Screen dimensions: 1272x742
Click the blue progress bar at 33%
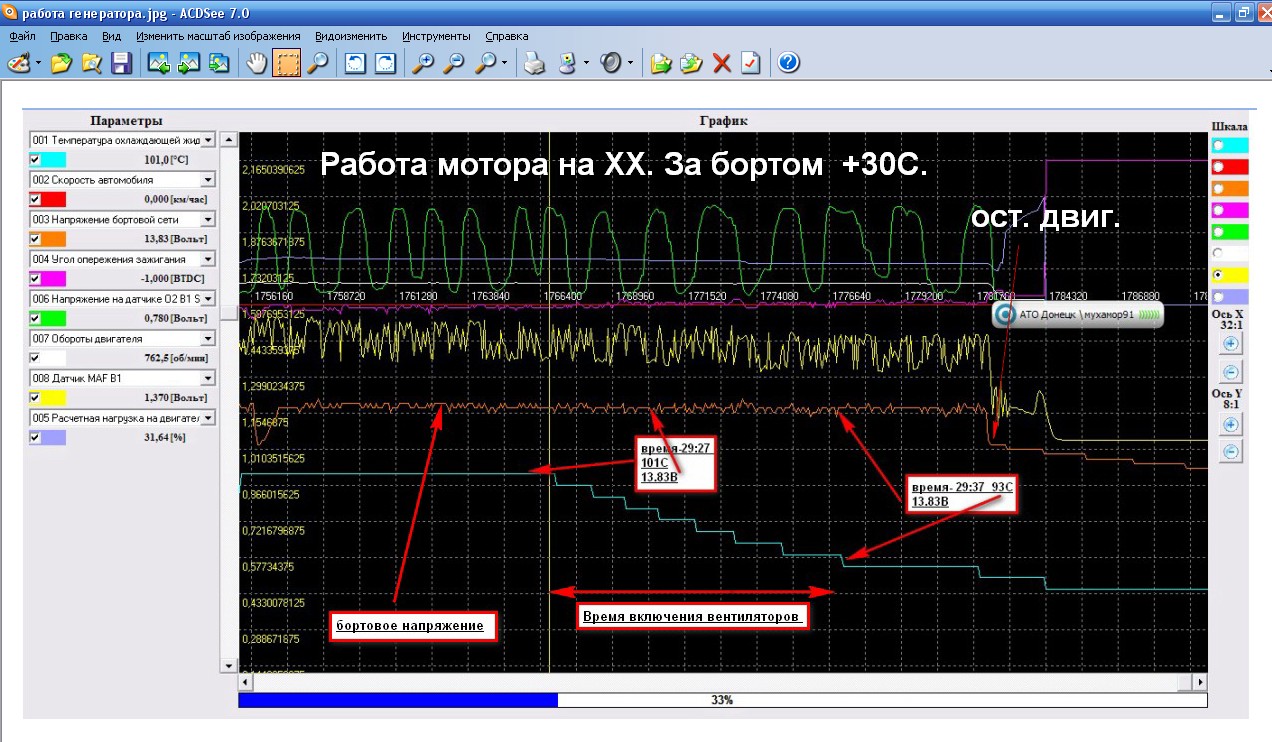[398, 701]
